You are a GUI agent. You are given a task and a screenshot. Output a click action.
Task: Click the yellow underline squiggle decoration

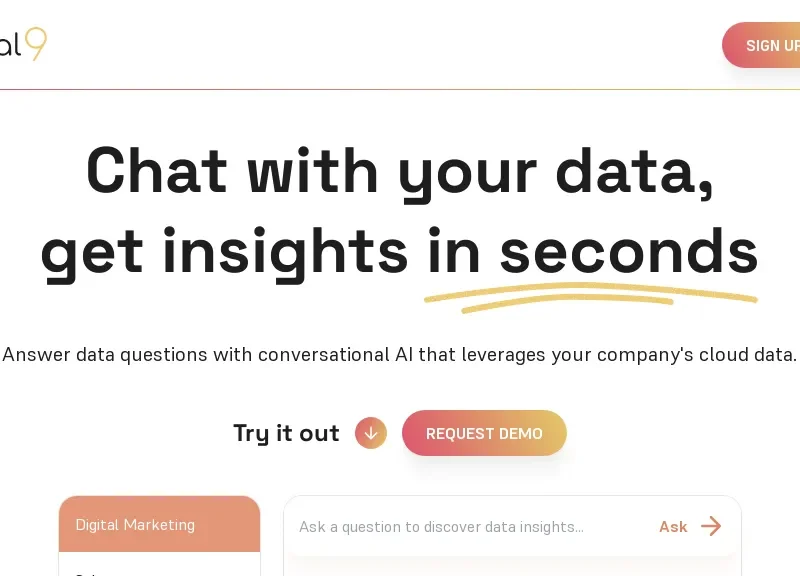click(590, 296)
